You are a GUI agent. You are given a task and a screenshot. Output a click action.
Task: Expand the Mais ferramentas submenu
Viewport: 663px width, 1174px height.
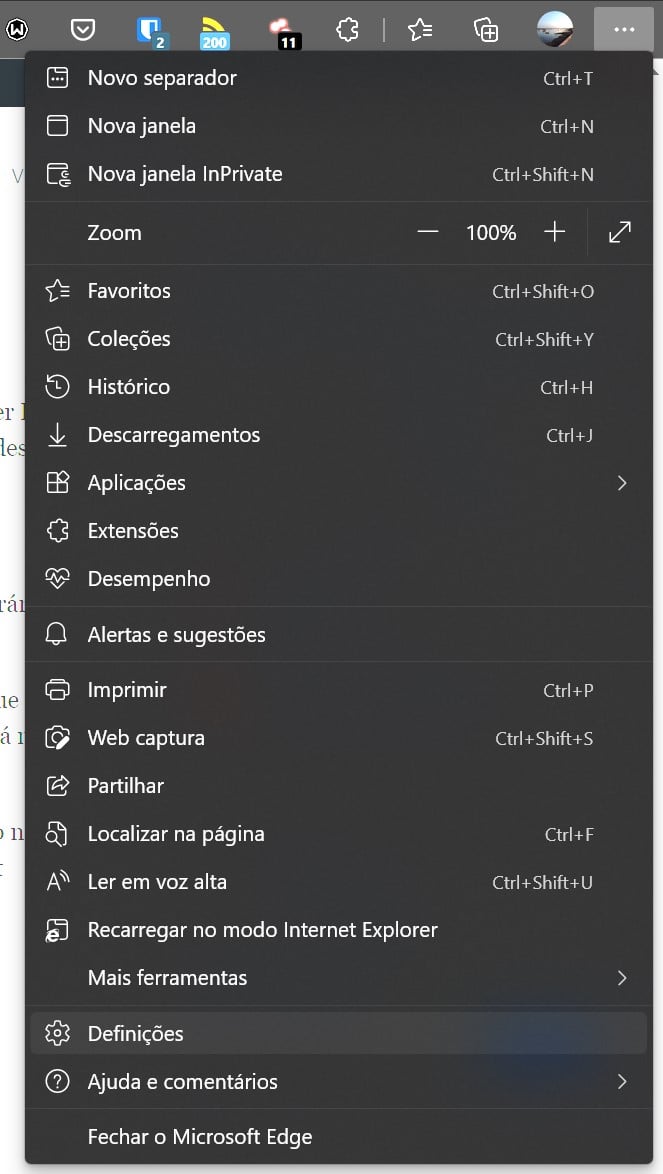coord(621,978)
